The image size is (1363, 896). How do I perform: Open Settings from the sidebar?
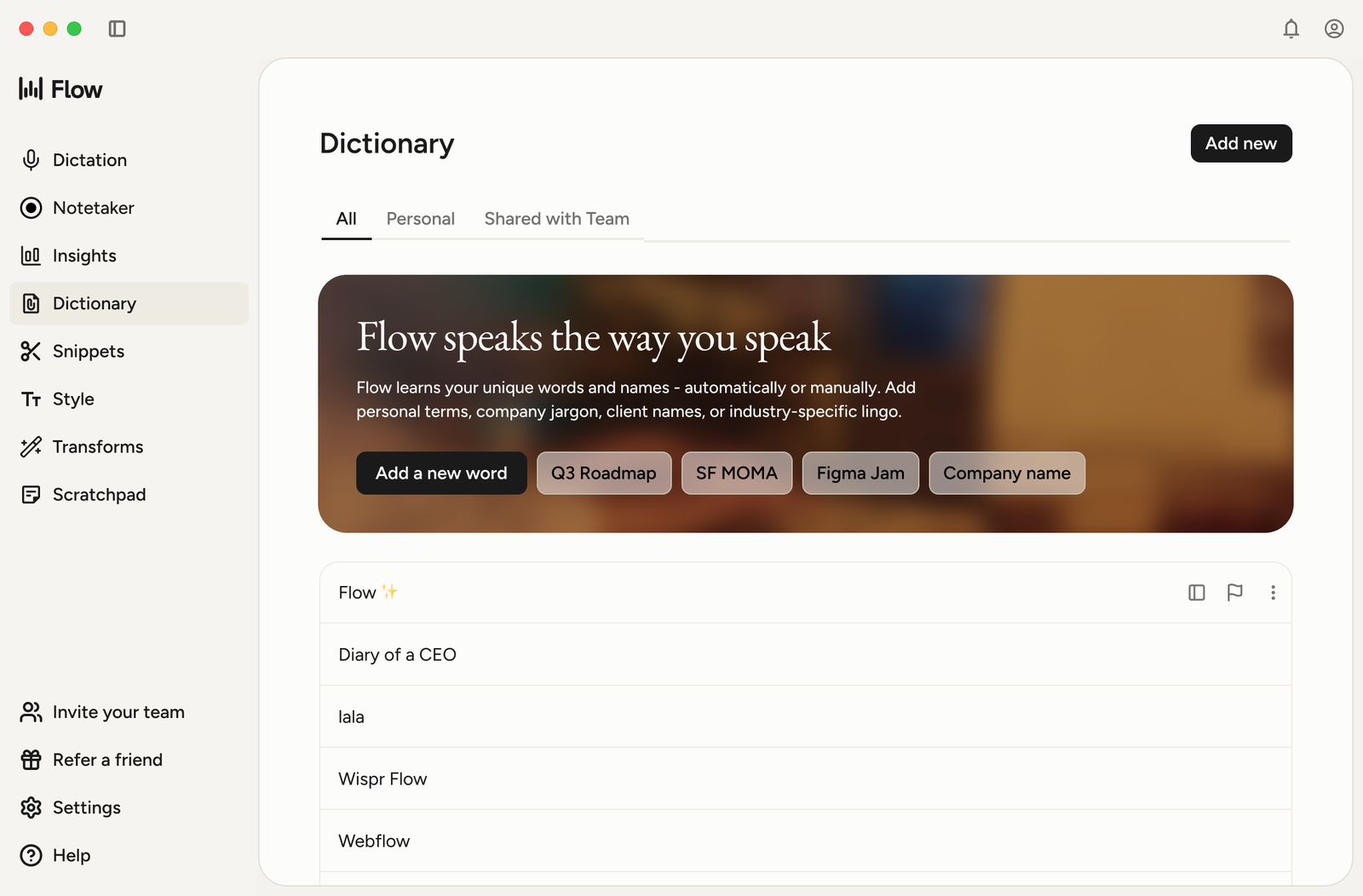pyautogui.click(x=129, y=807)
